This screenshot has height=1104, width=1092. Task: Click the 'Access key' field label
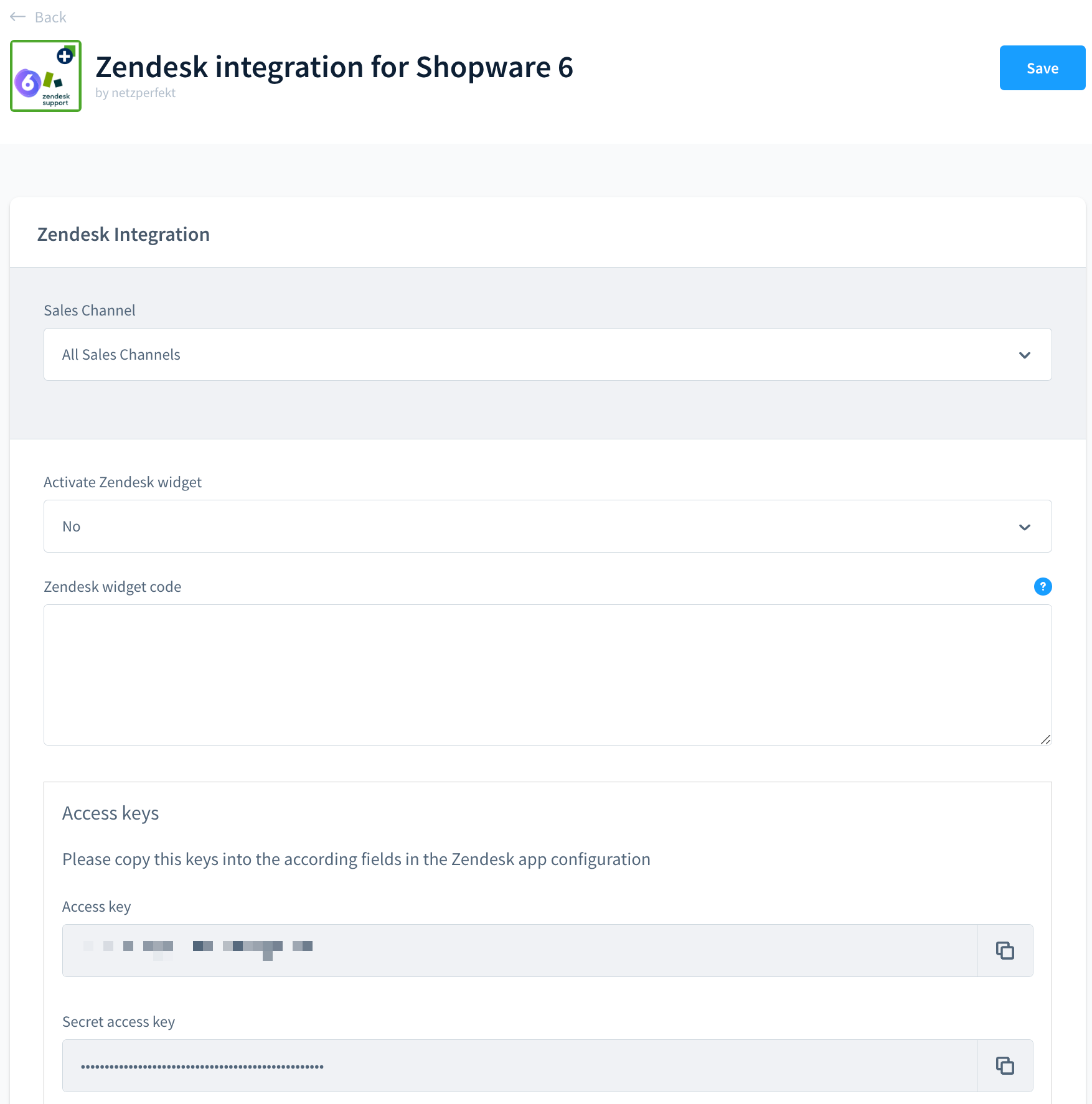(x=96, y=907)
